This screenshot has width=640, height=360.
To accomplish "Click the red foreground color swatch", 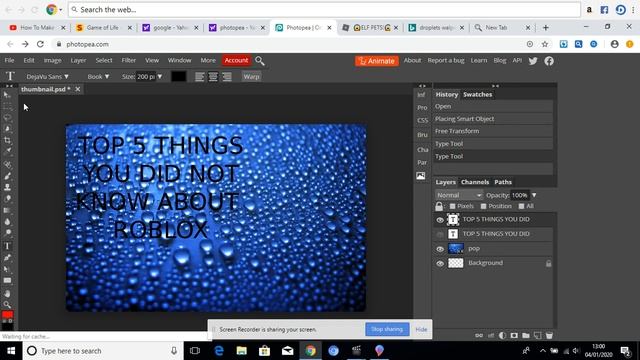I will (7, 314).
